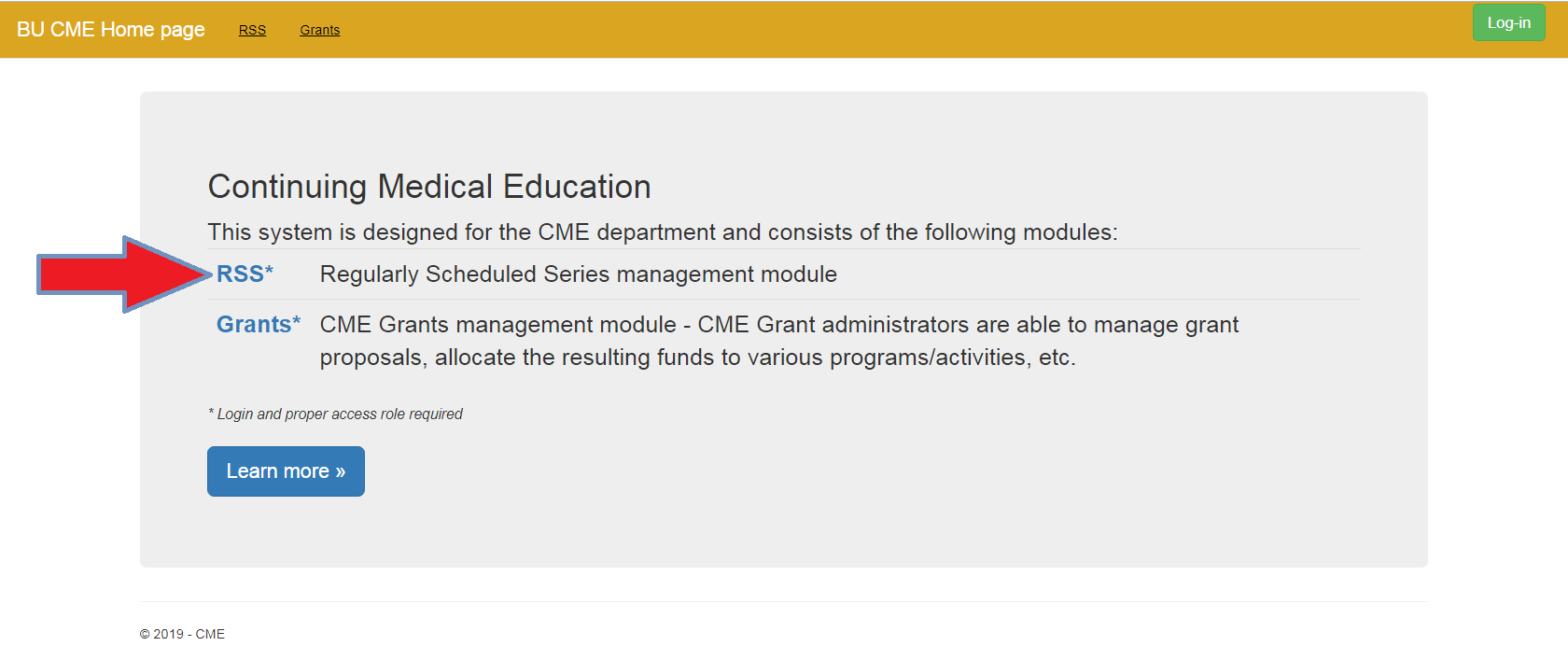The height and width of the screenshot is (660, 1568).
Task: Click the Learn more » button
Action: 286,471
